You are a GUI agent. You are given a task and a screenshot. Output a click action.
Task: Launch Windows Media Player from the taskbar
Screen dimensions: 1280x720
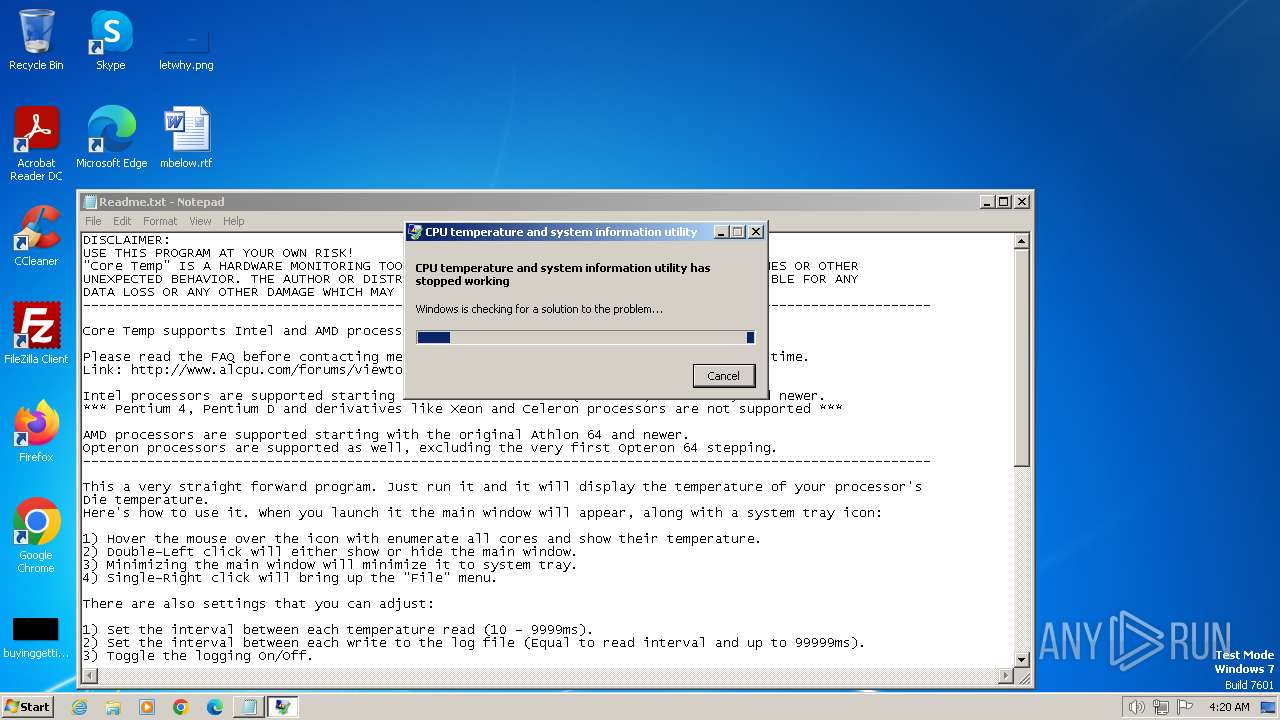(147, 707)
